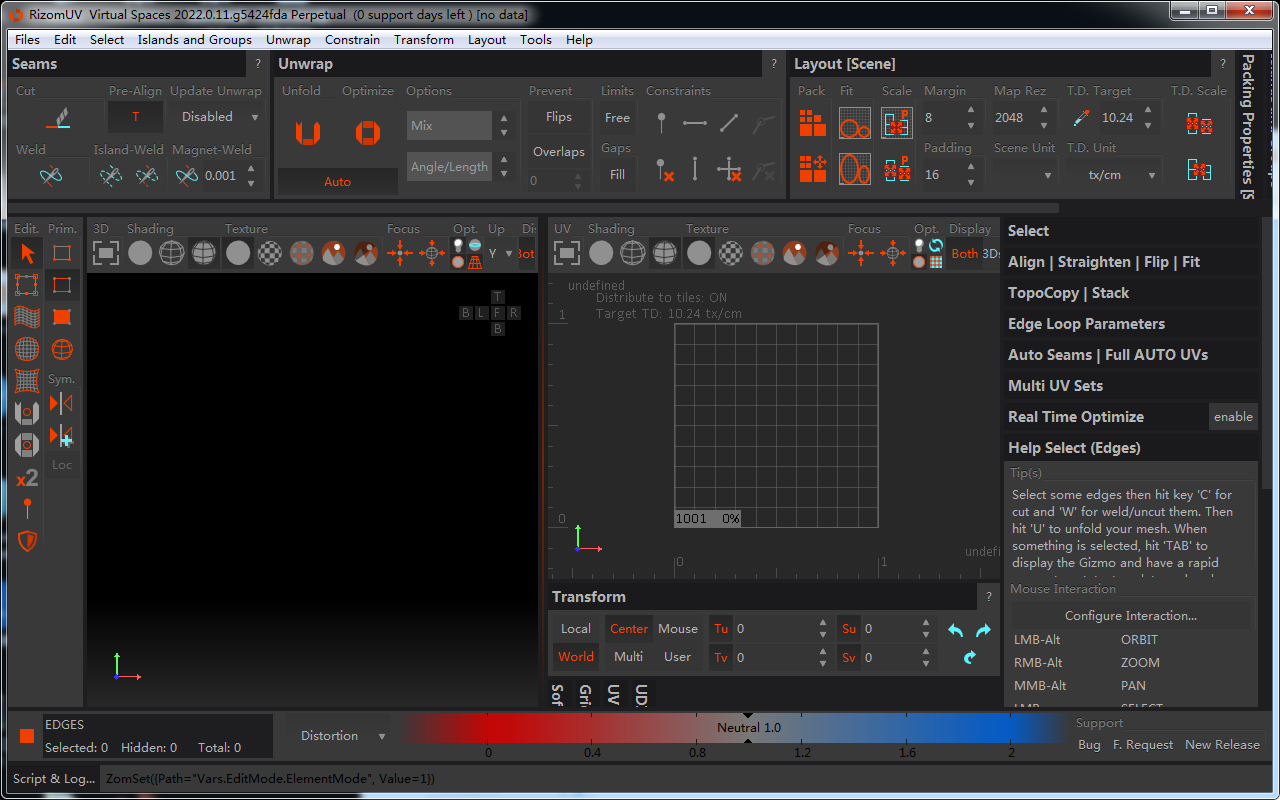Click the Unfold U icon
1280x800 pixels.
click(307, 132)
